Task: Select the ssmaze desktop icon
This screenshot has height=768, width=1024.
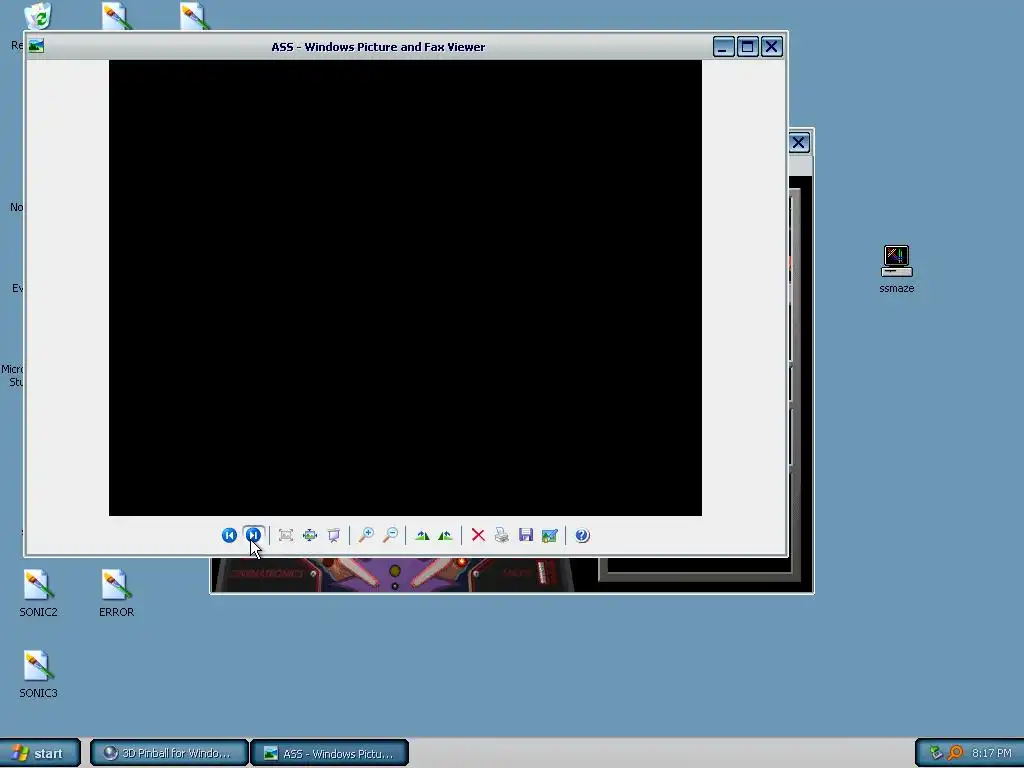Action: (x=897, y=269)
